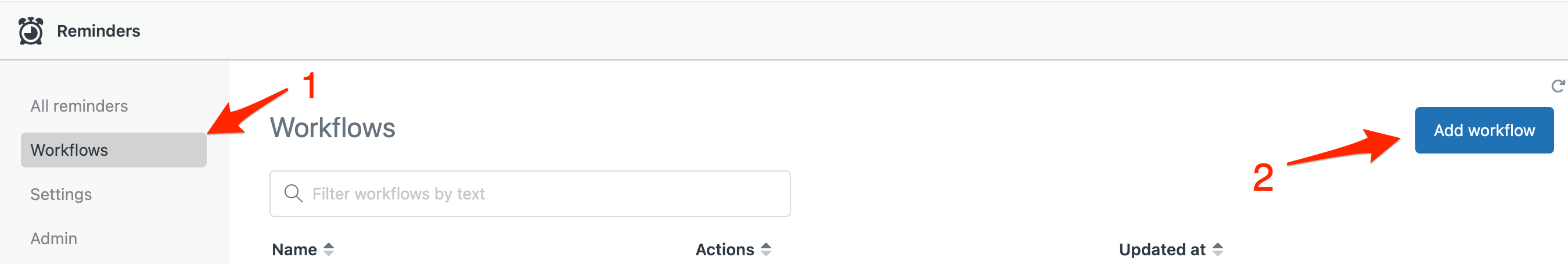This screenshot has width=1568, height=264.
Task: Refresh the workflows list
Action: click(1558, 86)
